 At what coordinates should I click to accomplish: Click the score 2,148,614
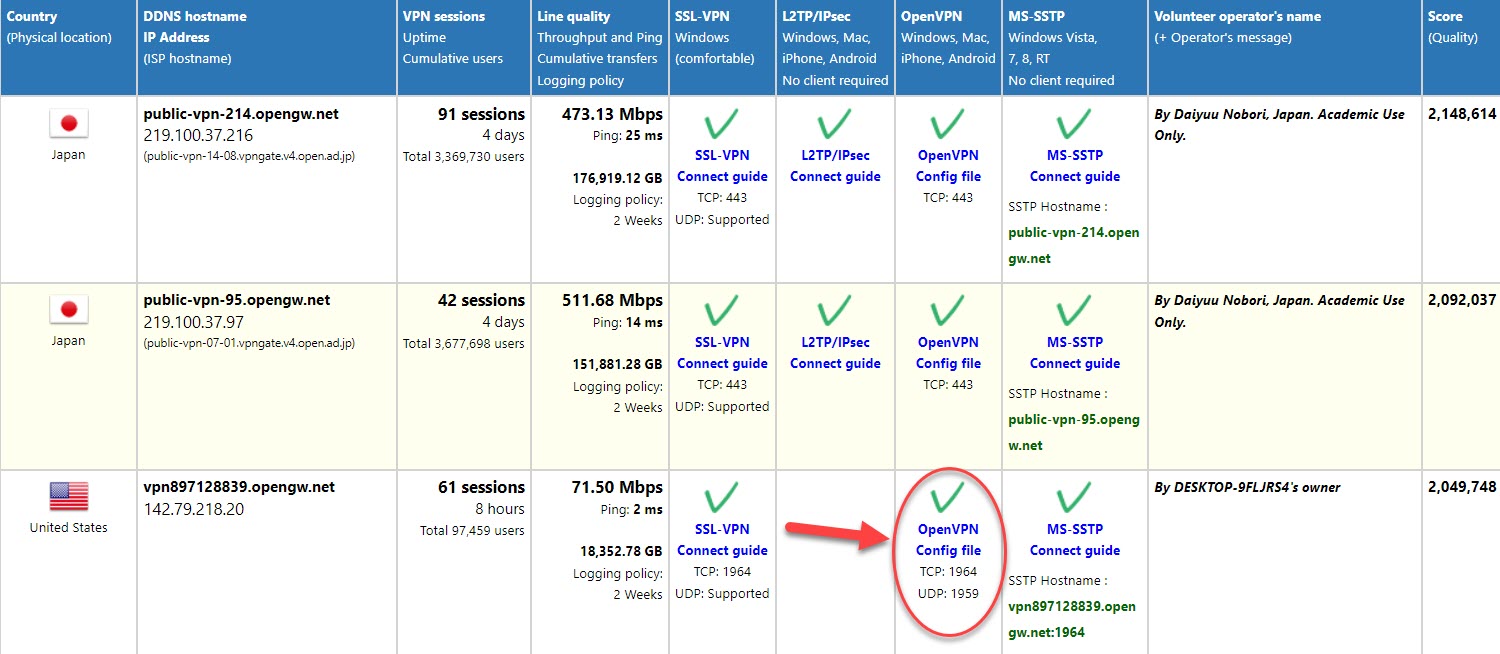pos(1462,114)
